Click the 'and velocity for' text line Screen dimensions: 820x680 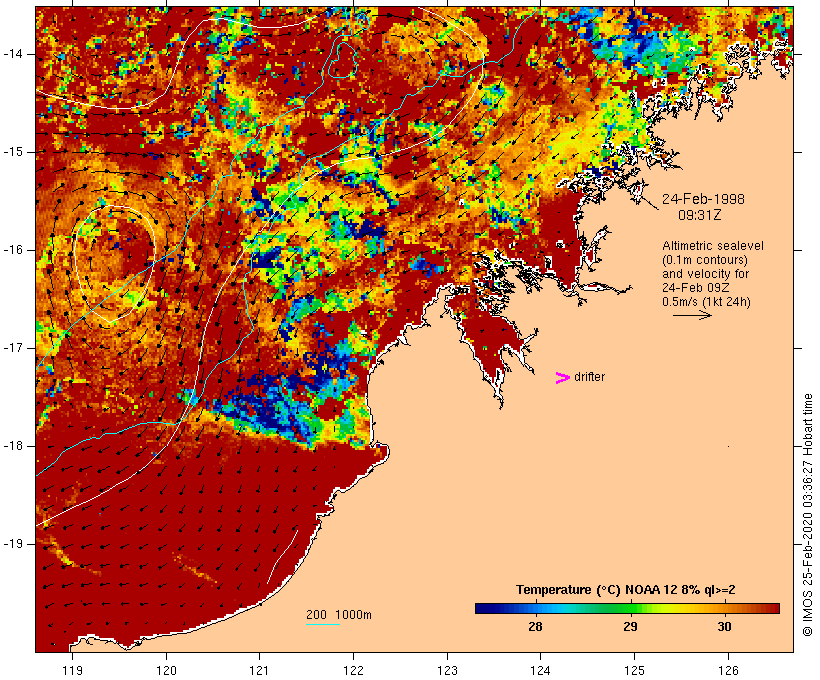click(705, 274)
